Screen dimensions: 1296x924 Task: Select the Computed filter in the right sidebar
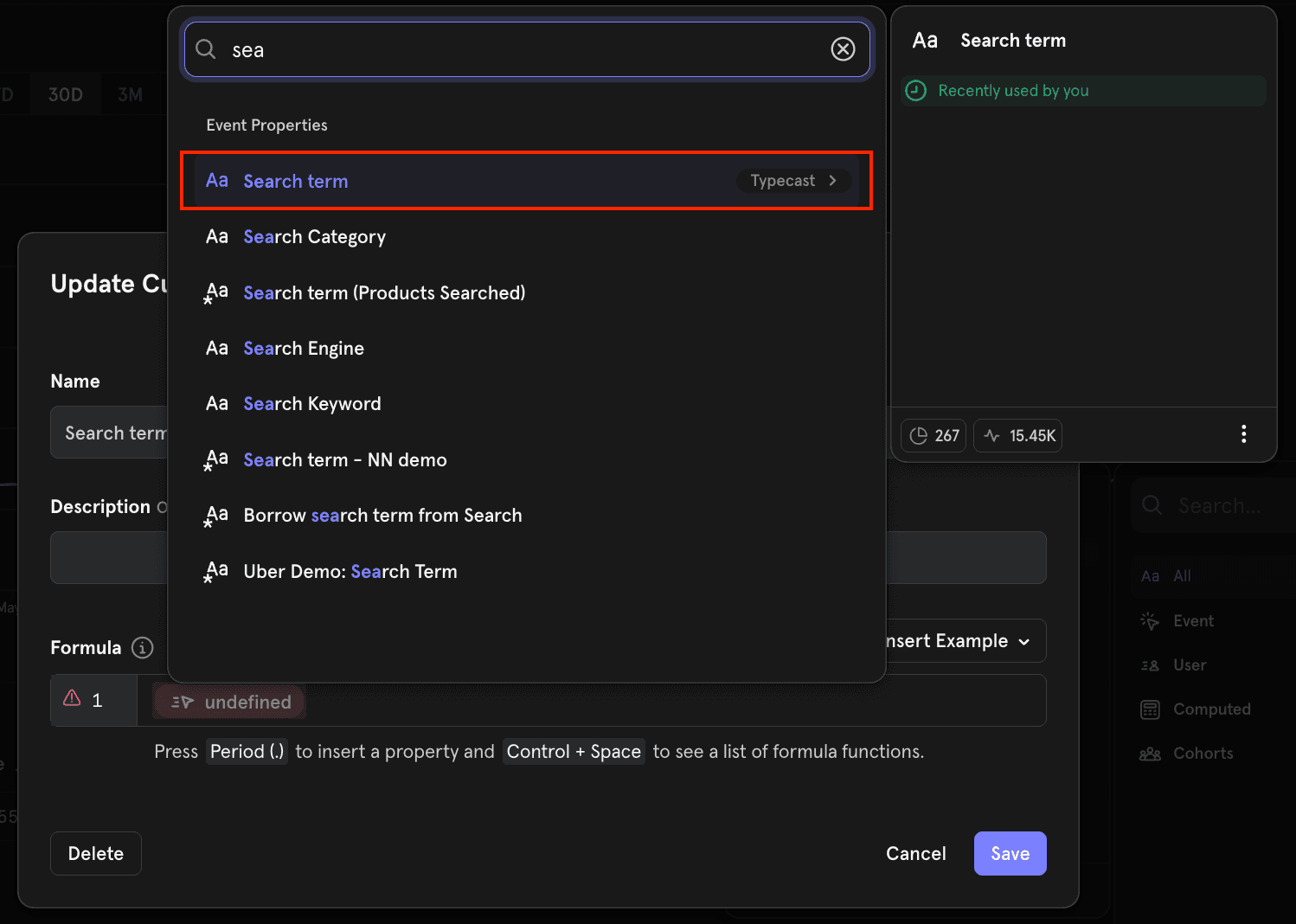pos(1210,709)
